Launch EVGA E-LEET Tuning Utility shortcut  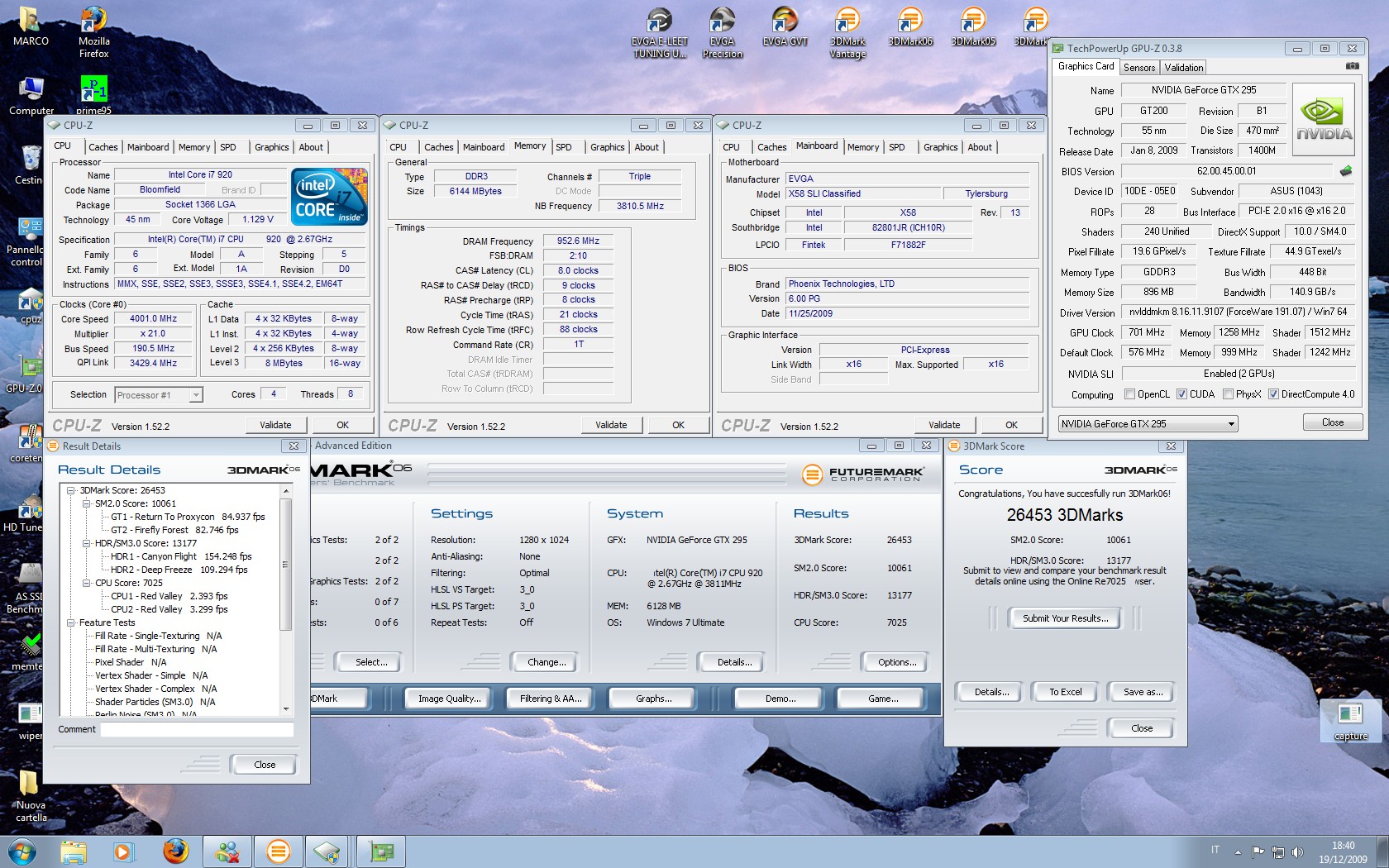coord(659,33)
